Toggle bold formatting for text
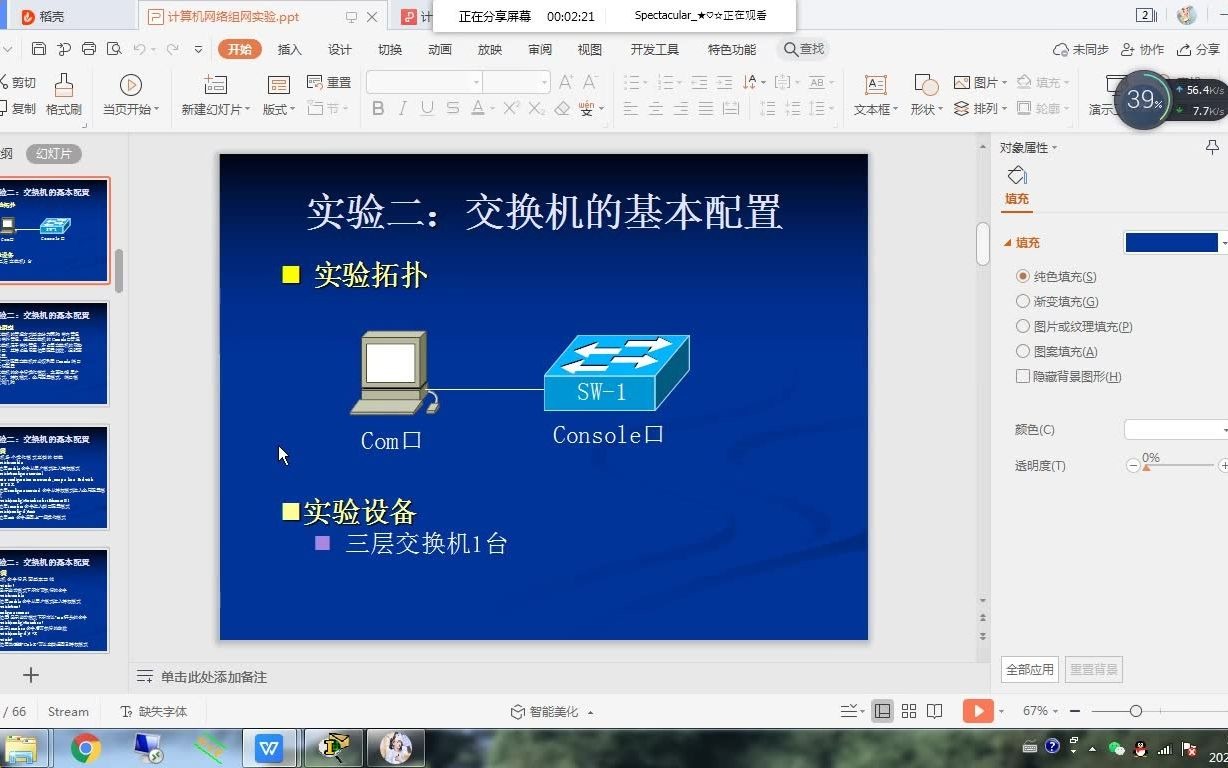This screenshot has width=1228, height=768. tap(378, 109)
